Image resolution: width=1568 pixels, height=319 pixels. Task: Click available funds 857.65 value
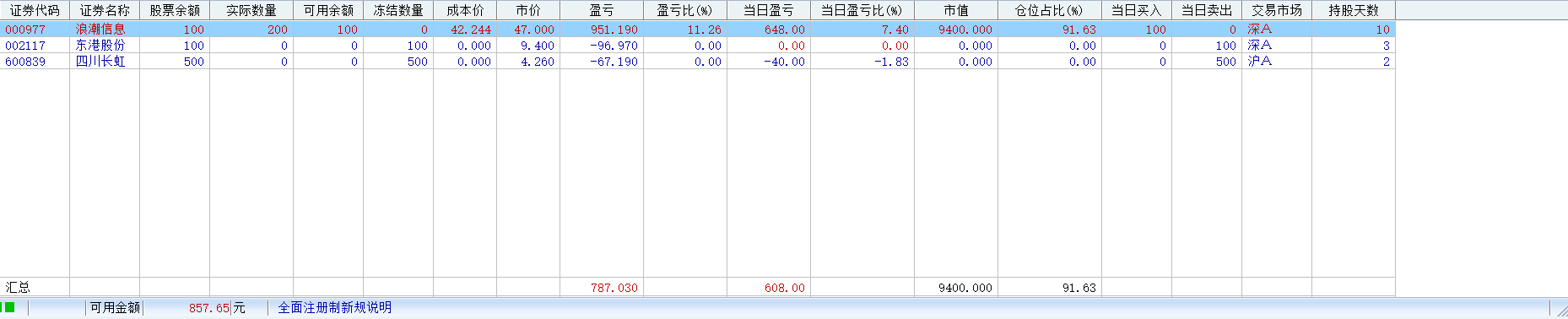[209, 308]
